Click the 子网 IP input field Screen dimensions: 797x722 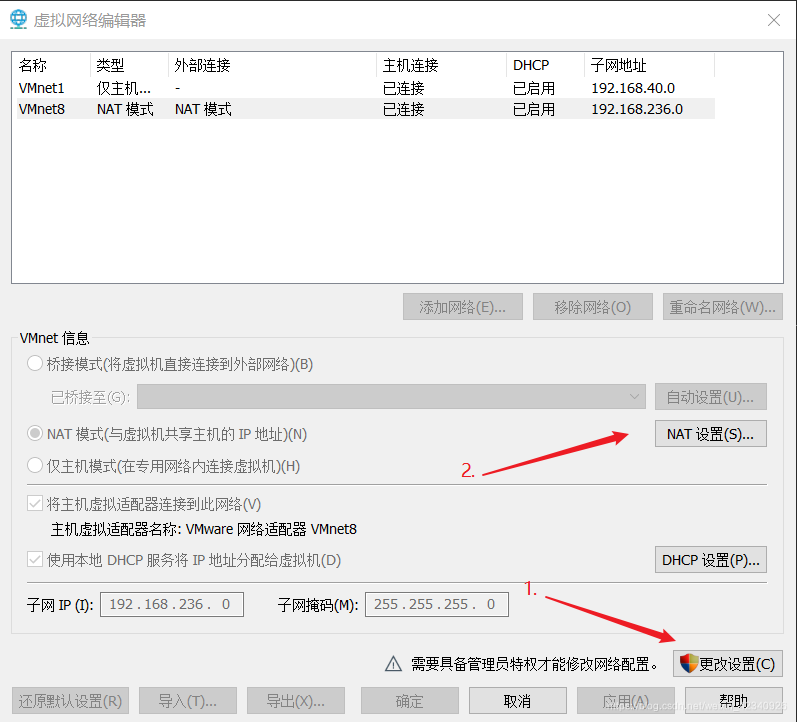[x=172, y=604]
